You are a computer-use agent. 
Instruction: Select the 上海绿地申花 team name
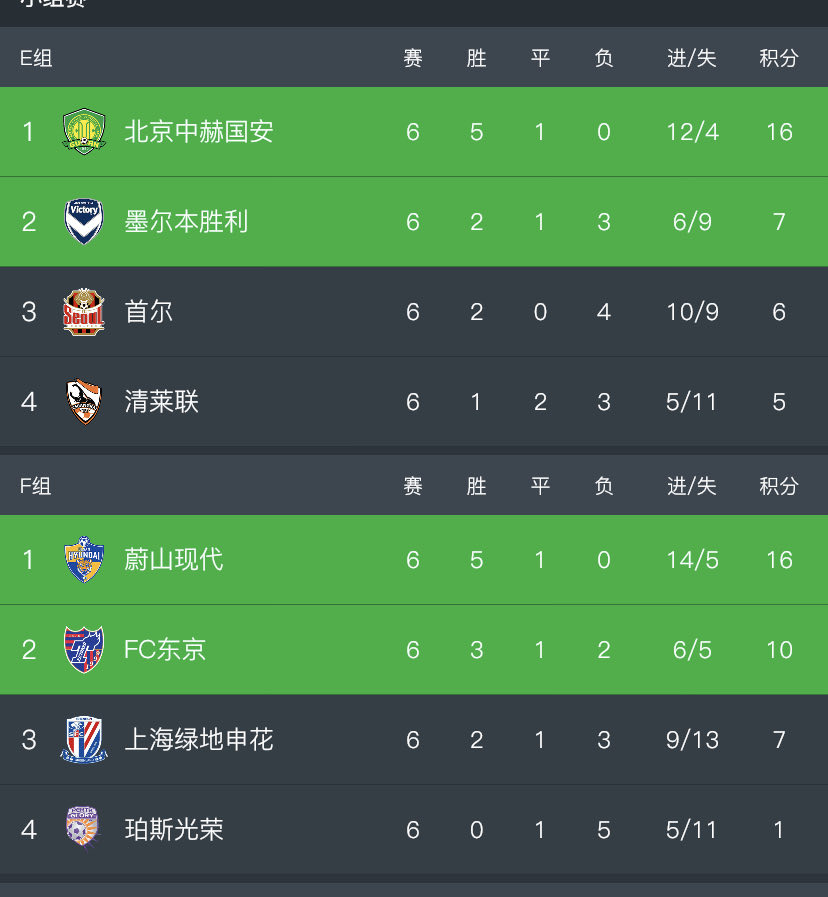198,740
